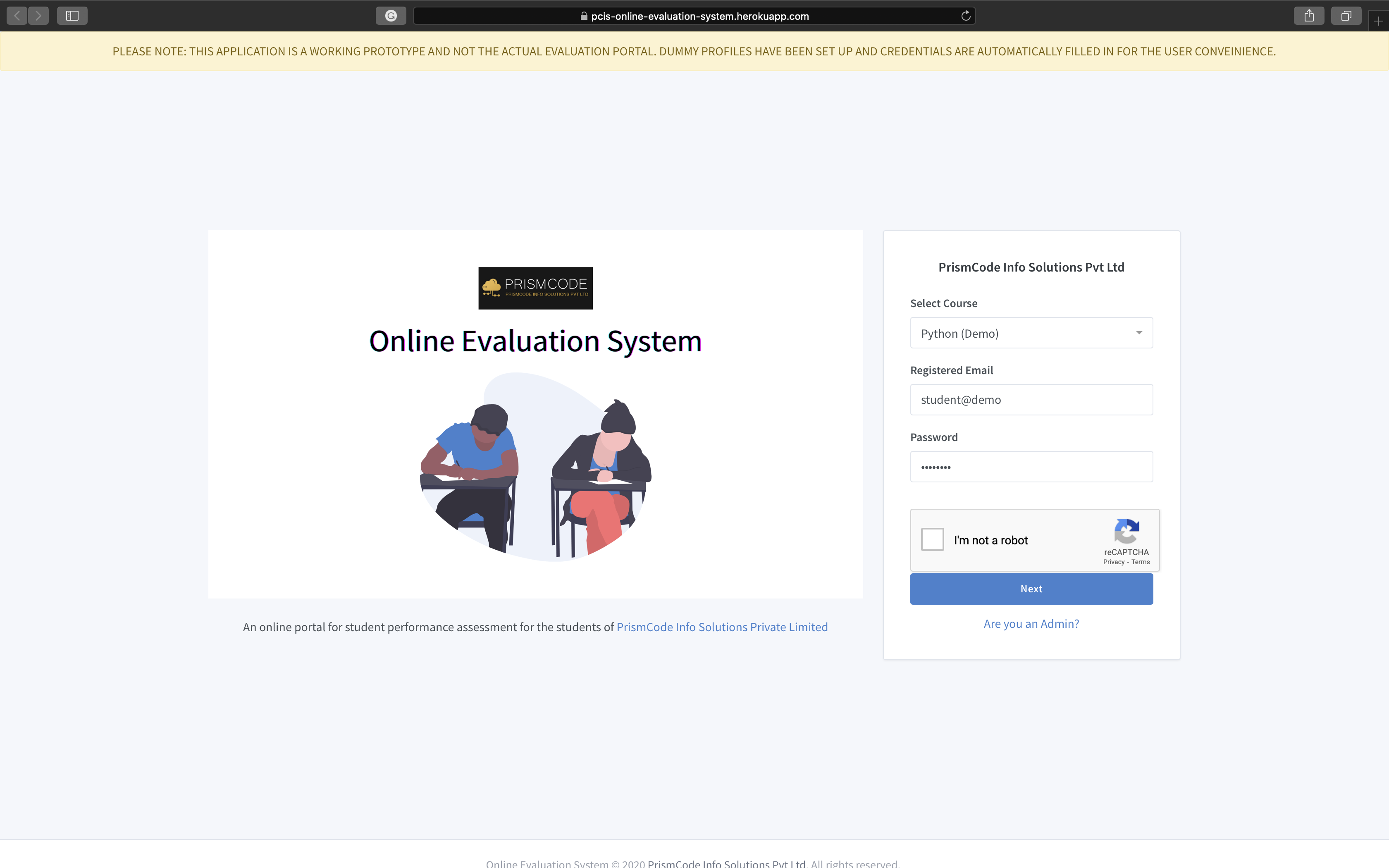Show all open tabs overview
The width and height of the screenshot is (1389, 868).
tap(1345, 16)
